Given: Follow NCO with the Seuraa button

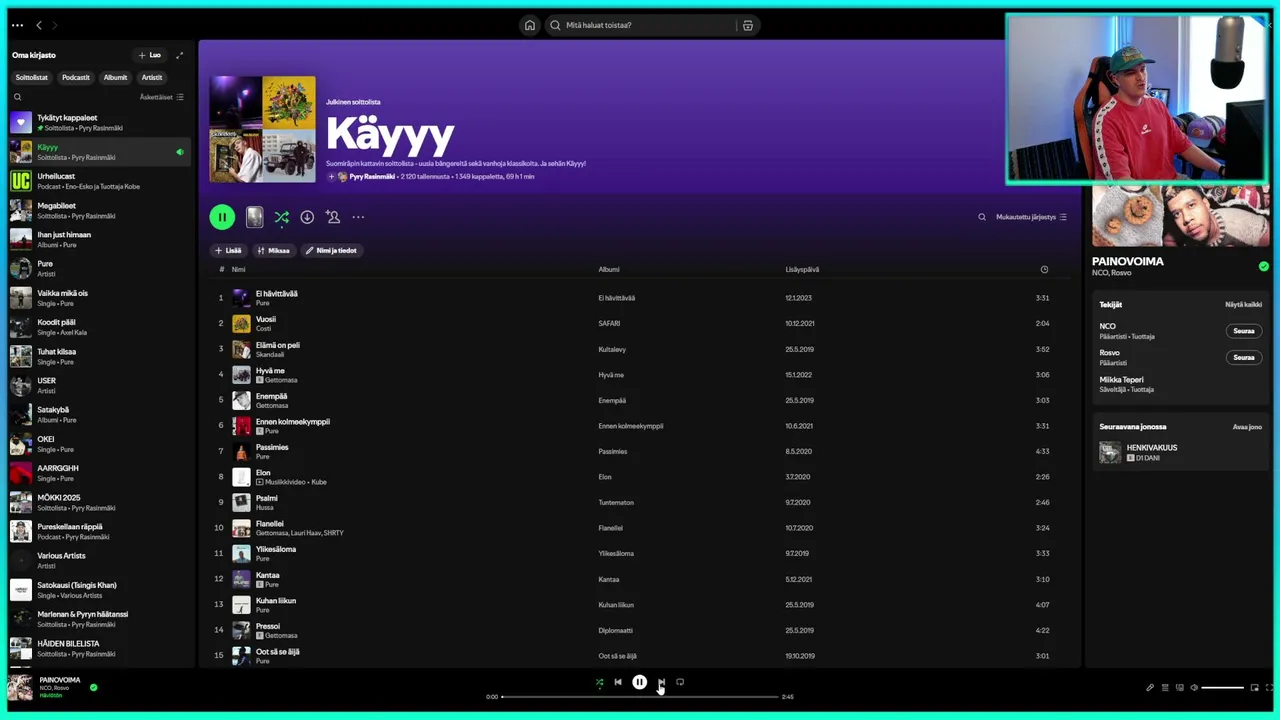Looking at the screenshot, I should point(1244,331).
